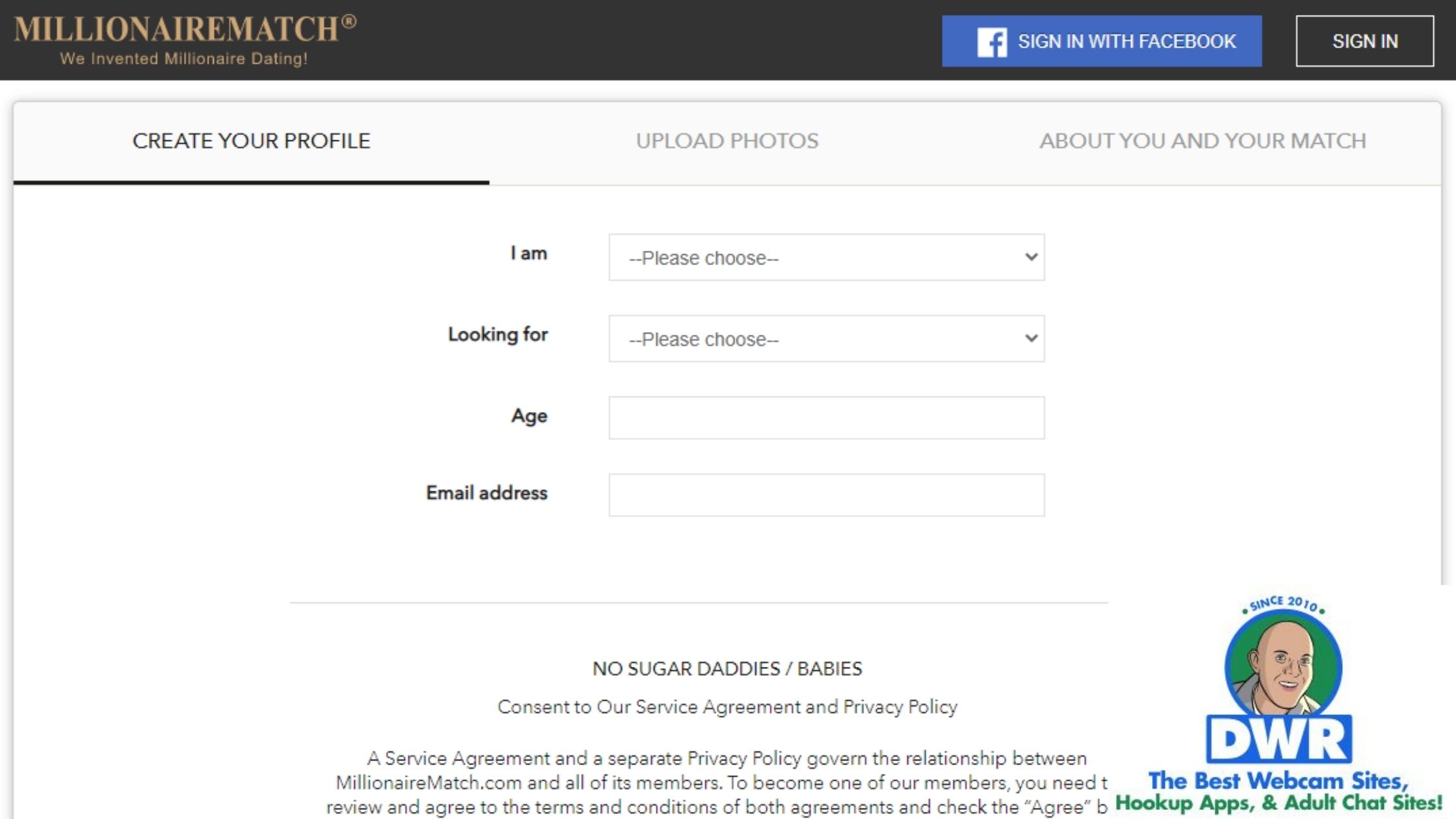This screenshot has width=1456, height=819.
Task: Go to About You and Your Match tab
Action: (1202, 141)
